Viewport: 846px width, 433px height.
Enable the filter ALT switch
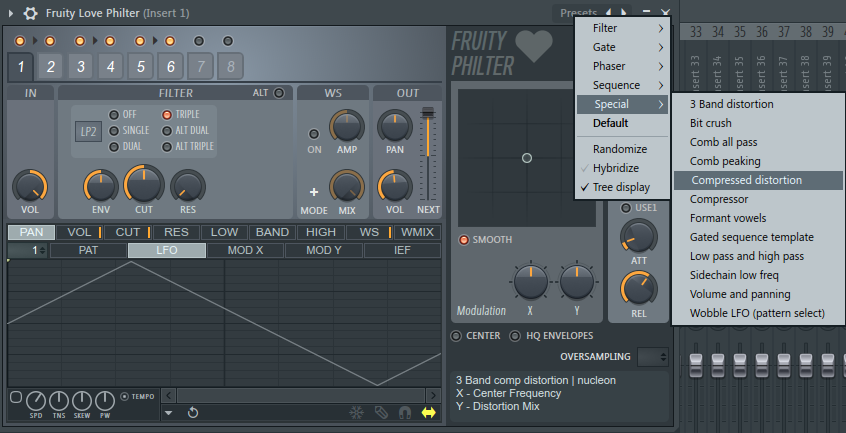coord(279,93)
